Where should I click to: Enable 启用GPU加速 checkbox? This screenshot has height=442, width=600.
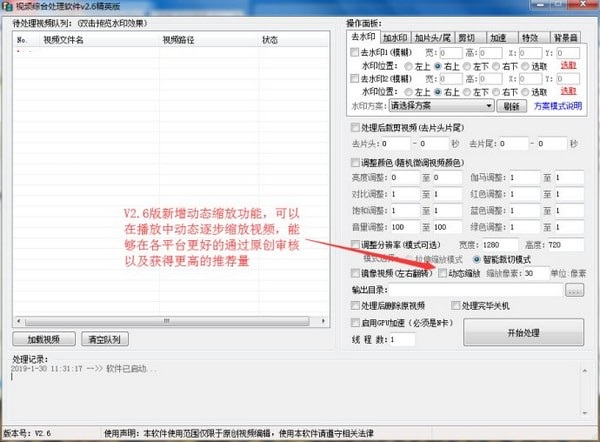point(355,323)
